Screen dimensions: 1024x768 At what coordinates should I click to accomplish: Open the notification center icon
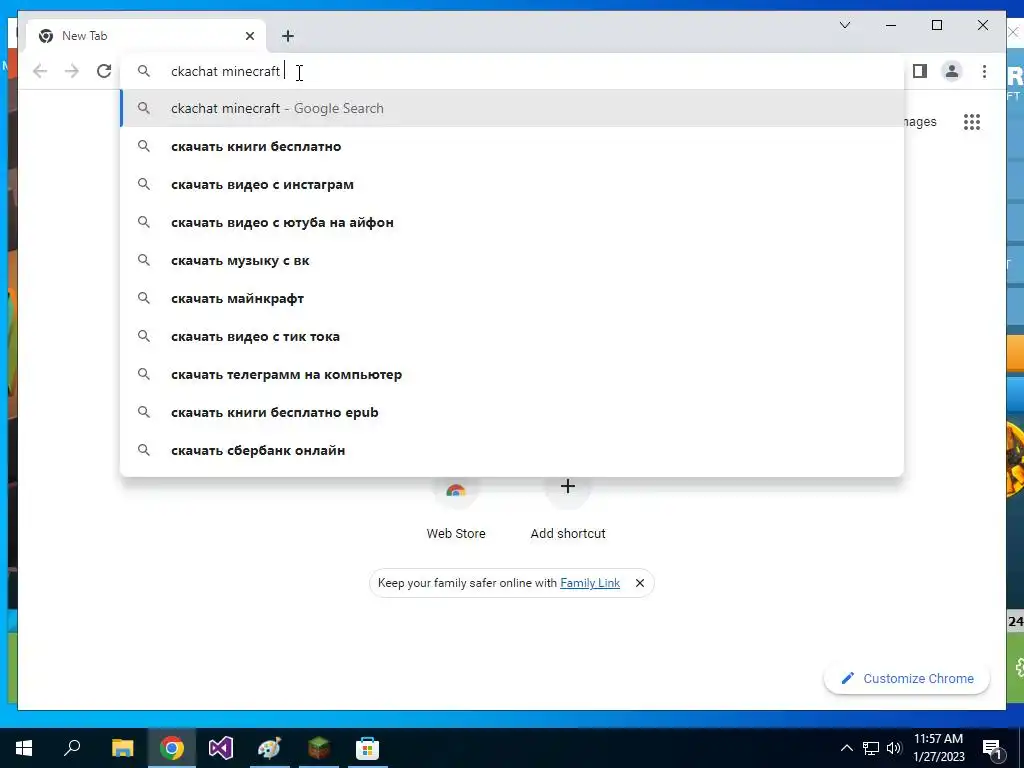pos(993,749)
